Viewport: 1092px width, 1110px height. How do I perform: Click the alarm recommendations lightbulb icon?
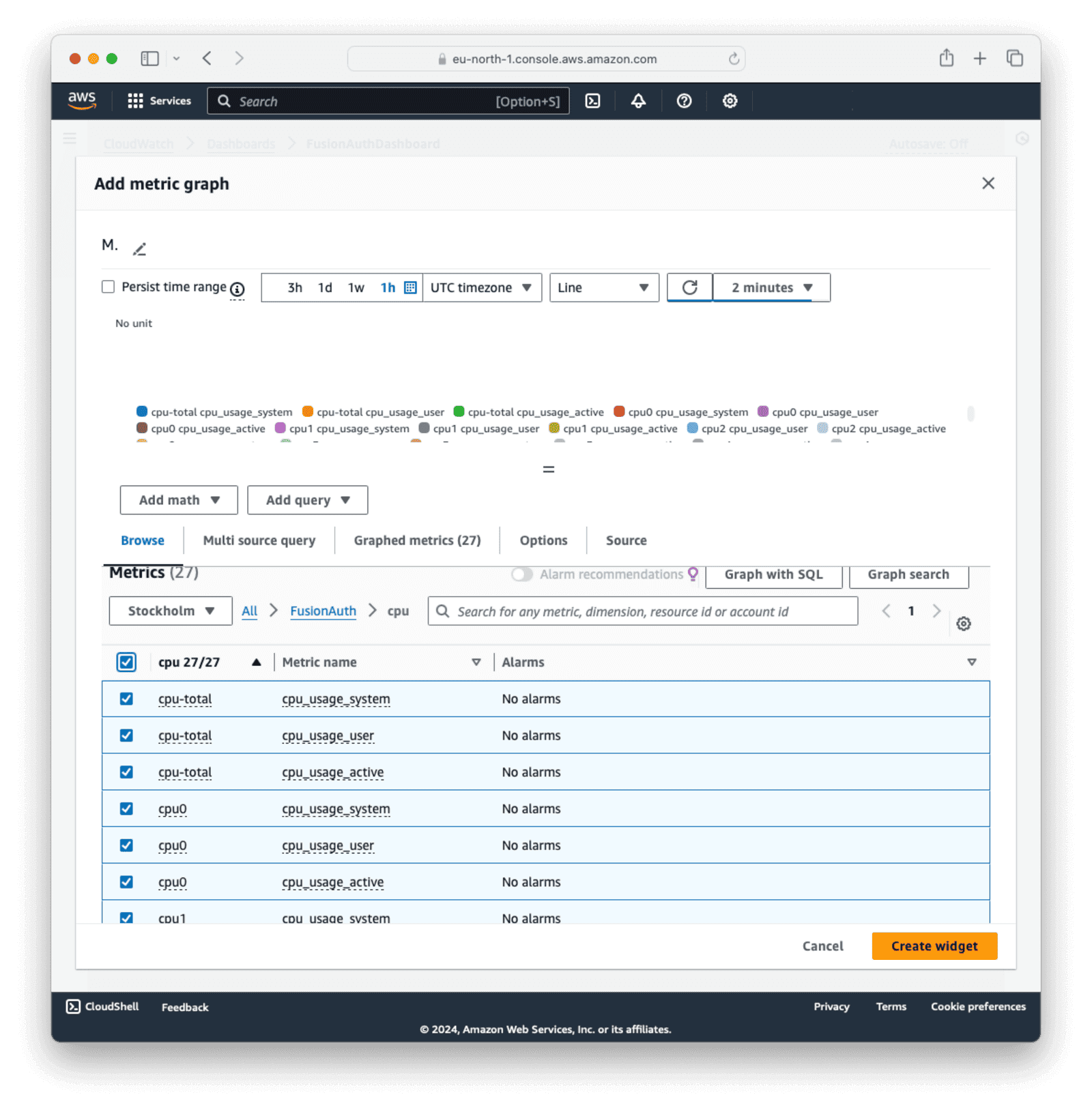(x=693, y=574)
